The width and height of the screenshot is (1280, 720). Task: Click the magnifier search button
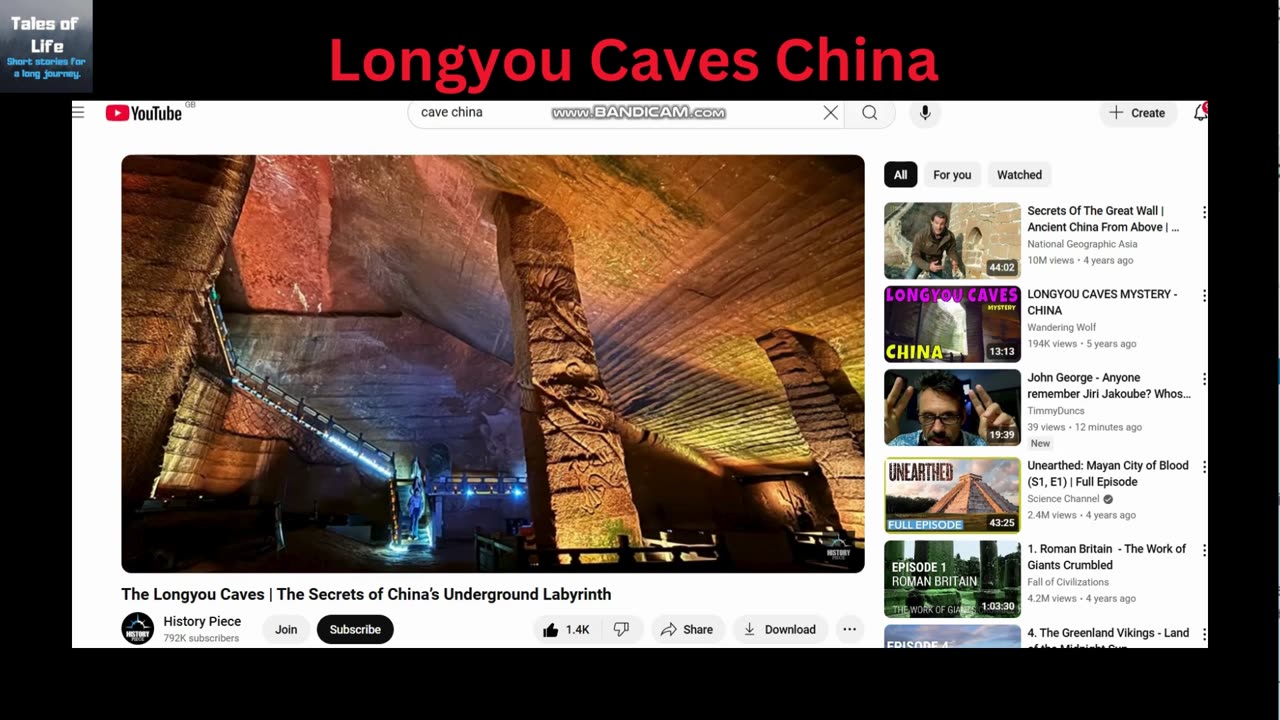click(x=870, y=113)
